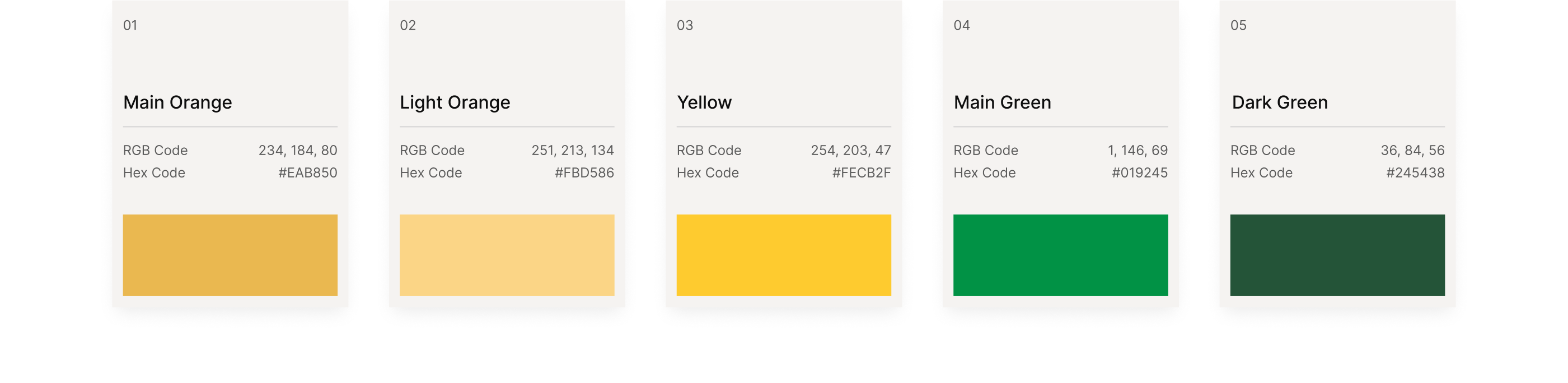
Task: Click RGB value 36, 84, 56
Action: (1412, 151)
